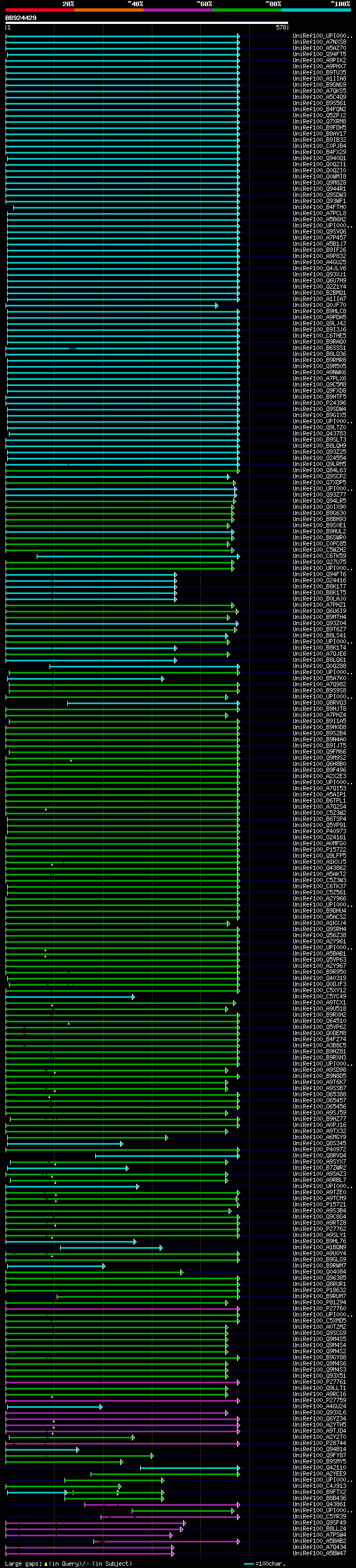Select label UniRef100_B0LAJ0
This screenshot has width=356, height=1568.
pyautogui.click(x=319, y=598)
